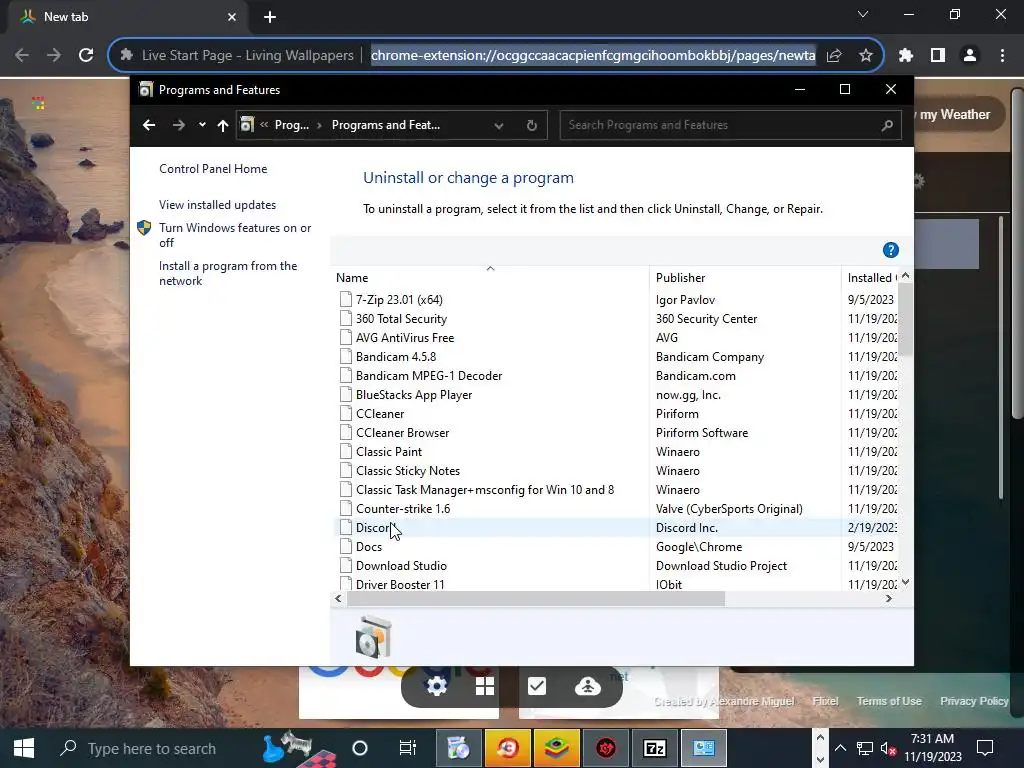Select the Bandicam 4.5.8 entry
This screenshot has height=768, width=1024.
click(x=396, y=357)
